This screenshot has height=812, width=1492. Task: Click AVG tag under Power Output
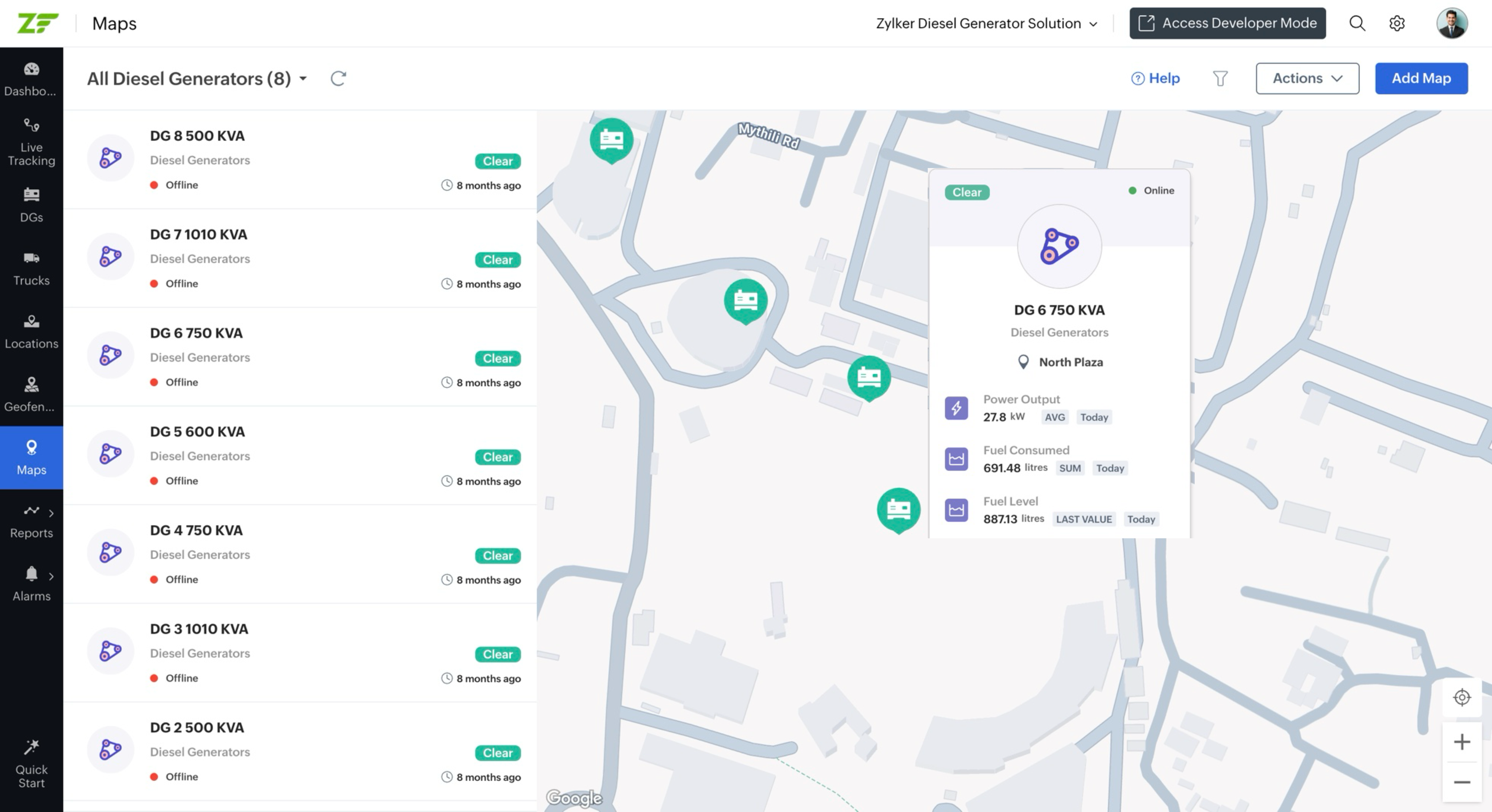click(x=1055, y=417)
